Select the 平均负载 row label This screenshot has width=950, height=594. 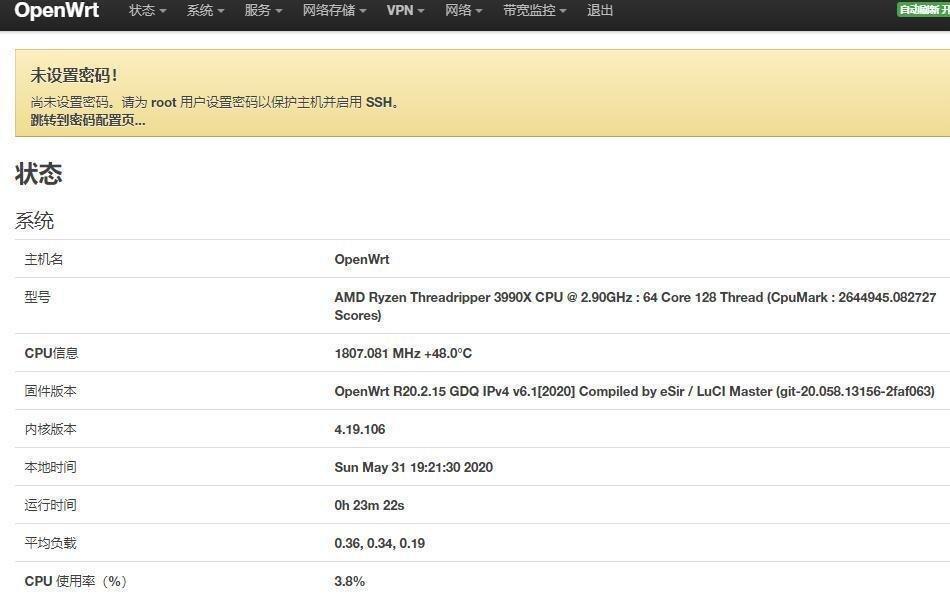pyautogui.click(x=50, y=543)
